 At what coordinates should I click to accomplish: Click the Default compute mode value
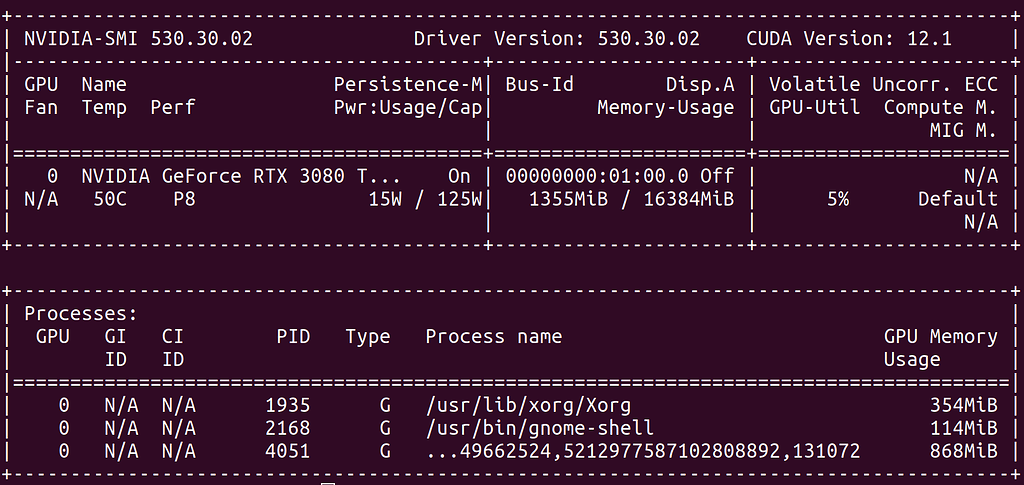pos(957,199)
